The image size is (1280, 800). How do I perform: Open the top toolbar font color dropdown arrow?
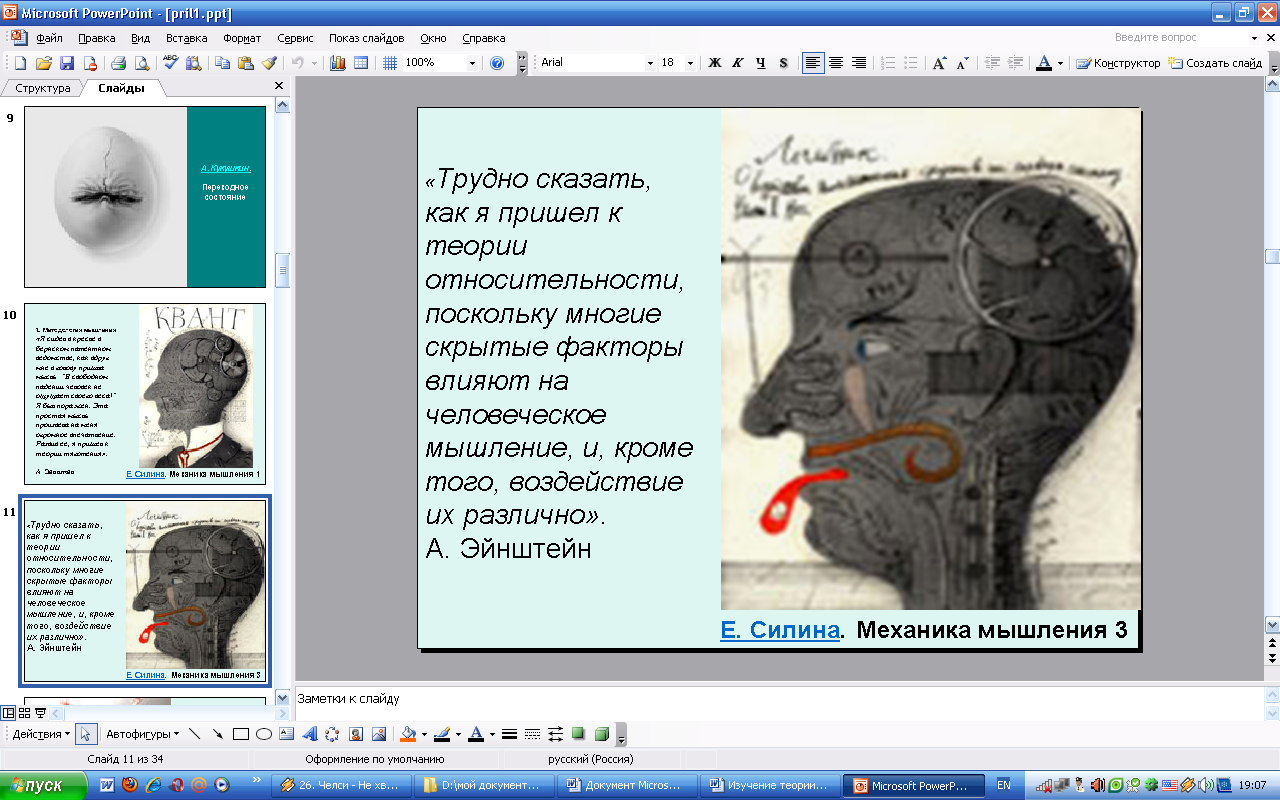point(1061,63)
